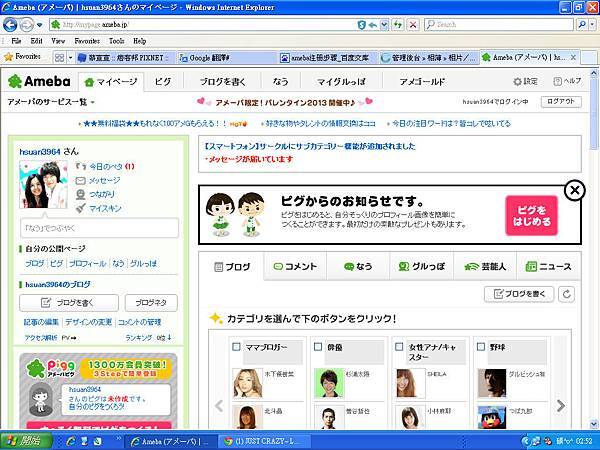
Task: Click the reload icon beside ブログを書く
Action: (x=567, y=294)
